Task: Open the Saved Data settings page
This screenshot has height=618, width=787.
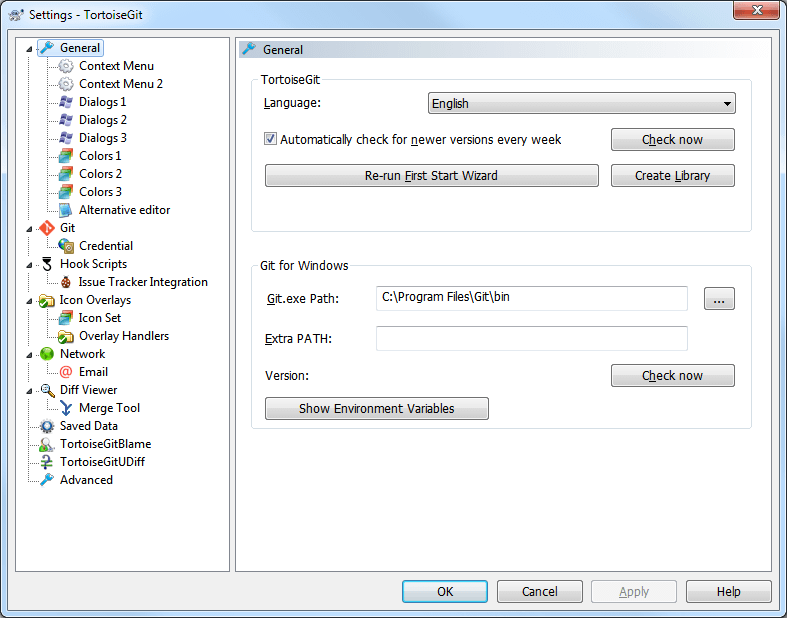Action: point(89,426)
